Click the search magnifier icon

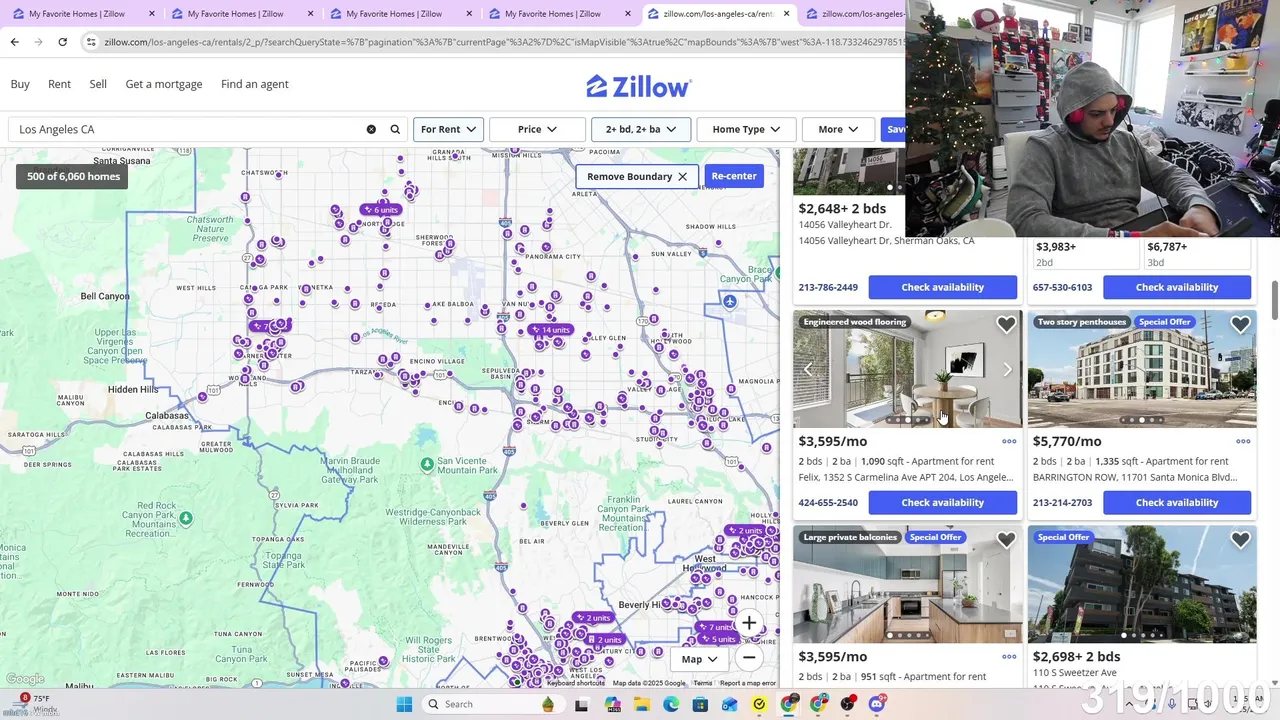(x=395, y=129)
